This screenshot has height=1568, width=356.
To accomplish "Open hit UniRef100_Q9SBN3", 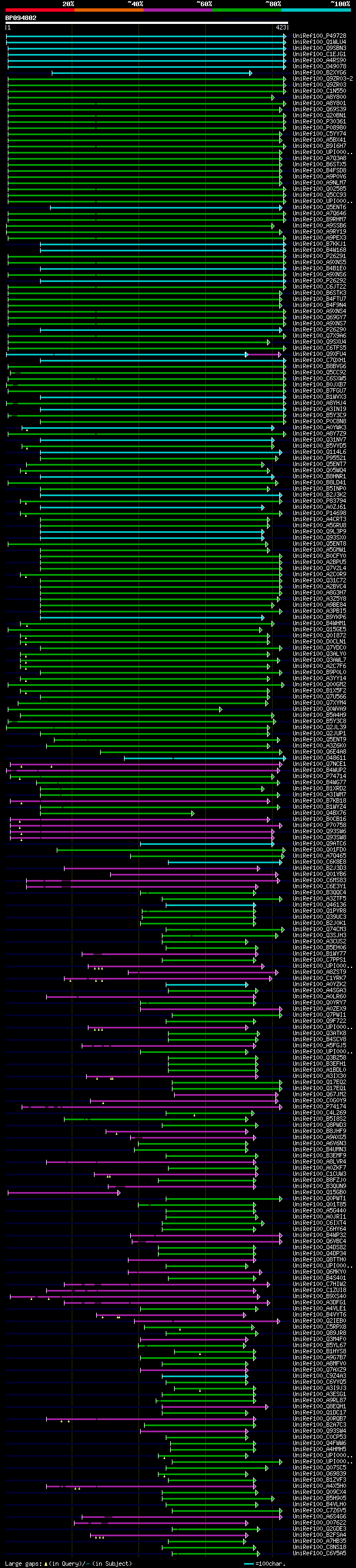I will point(319,48).
